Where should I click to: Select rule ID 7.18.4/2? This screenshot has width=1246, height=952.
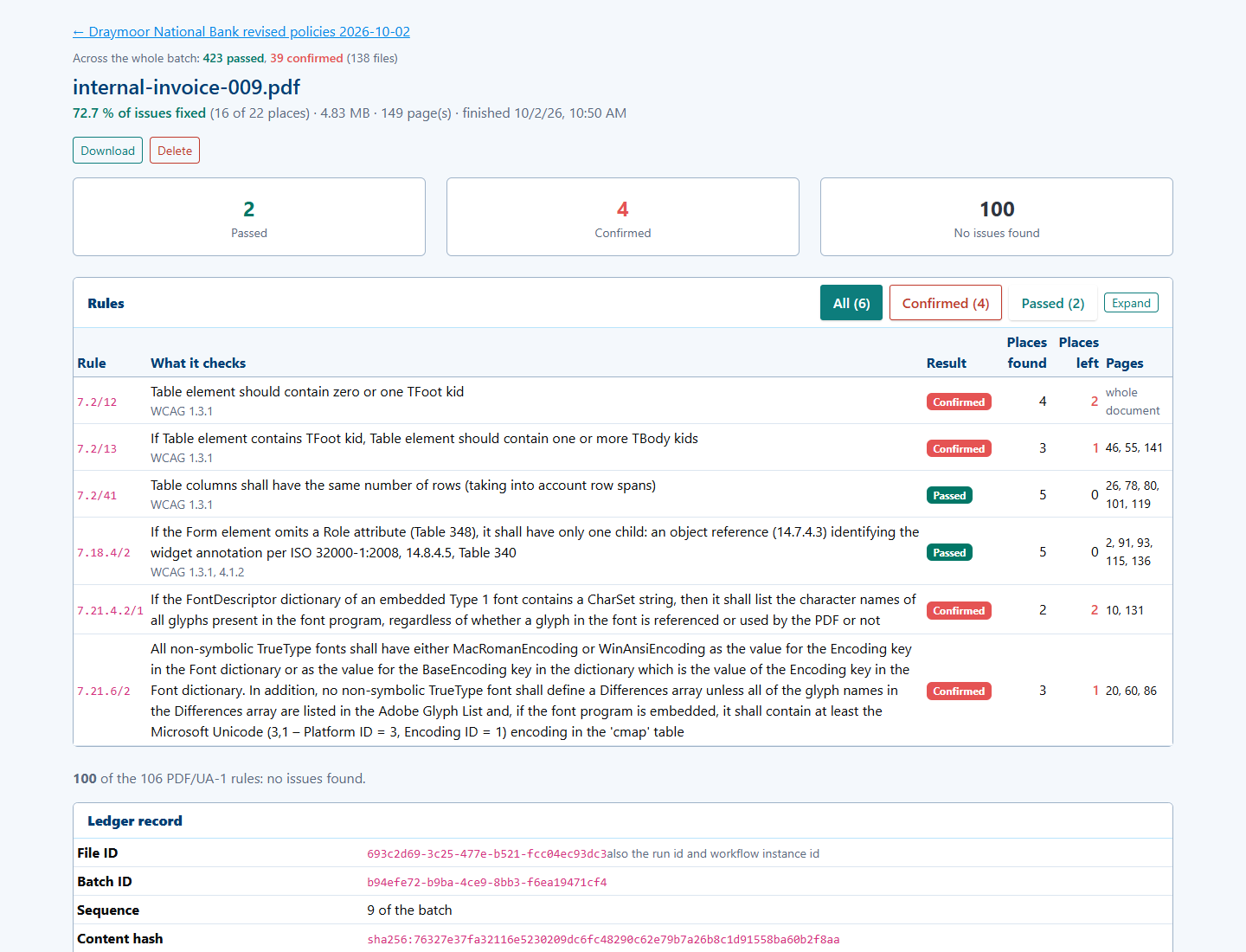pyautogui.click(x=104, y=553)
